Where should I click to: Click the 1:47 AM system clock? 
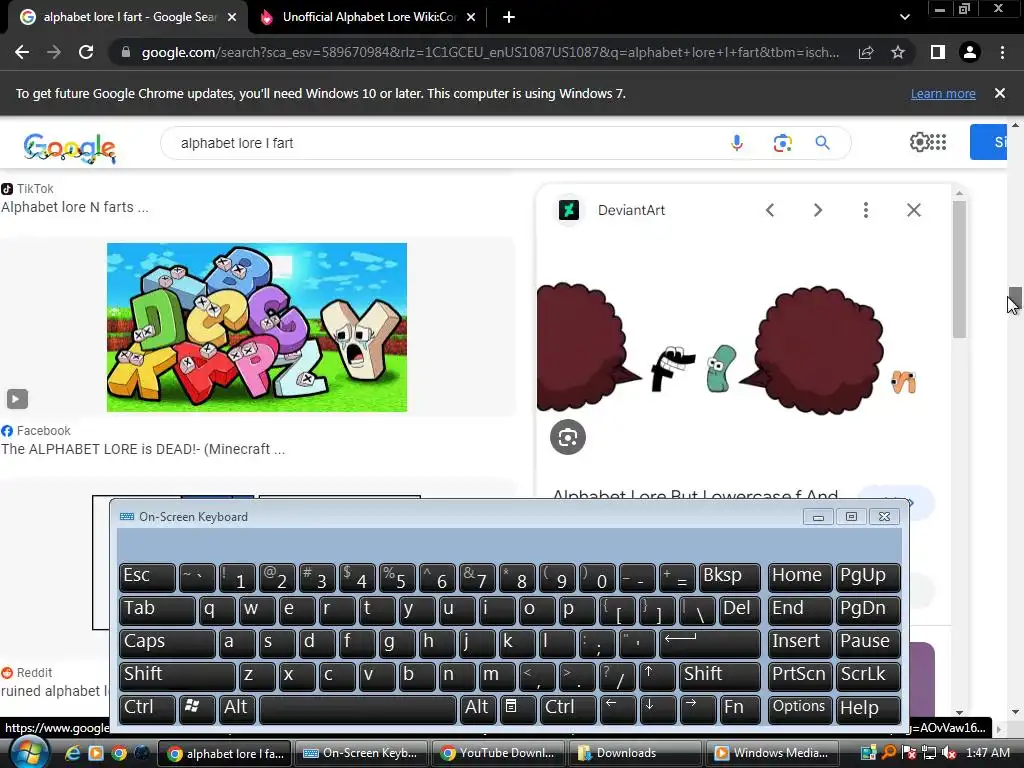coord(987,754)
